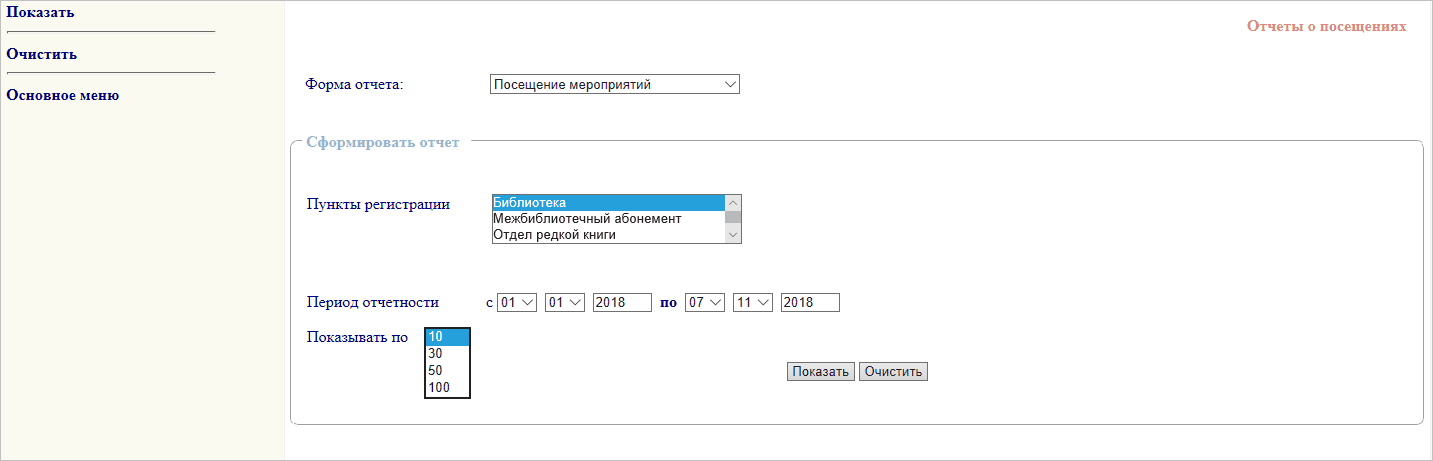Choose 100 records per page
This screenshot has width=1433, height=461.
pos(447,388)
